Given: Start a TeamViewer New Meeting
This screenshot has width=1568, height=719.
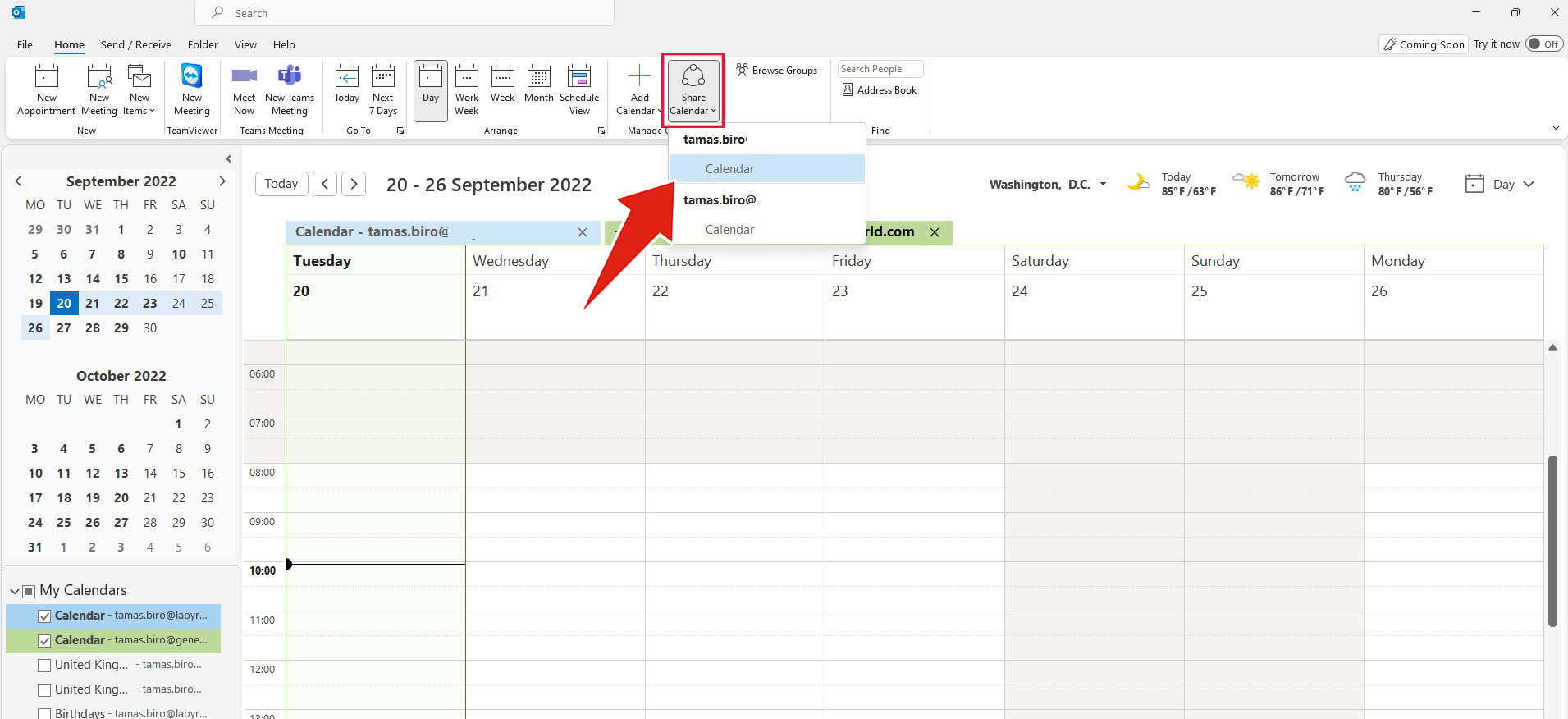Looking at the screenshot, I should [x=191, y=90].
